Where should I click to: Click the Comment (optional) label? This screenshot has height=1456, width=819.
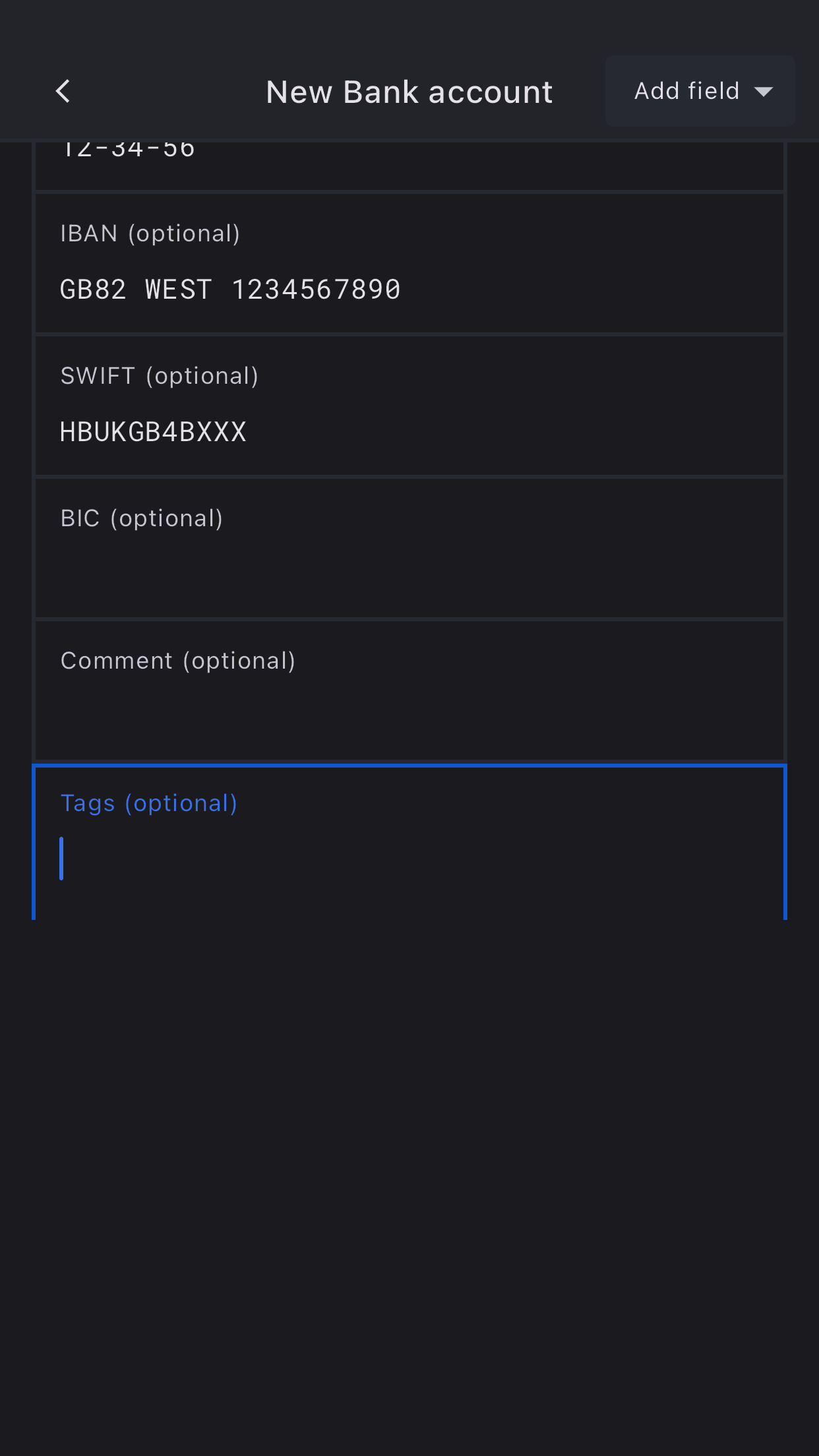coord(178,661)
